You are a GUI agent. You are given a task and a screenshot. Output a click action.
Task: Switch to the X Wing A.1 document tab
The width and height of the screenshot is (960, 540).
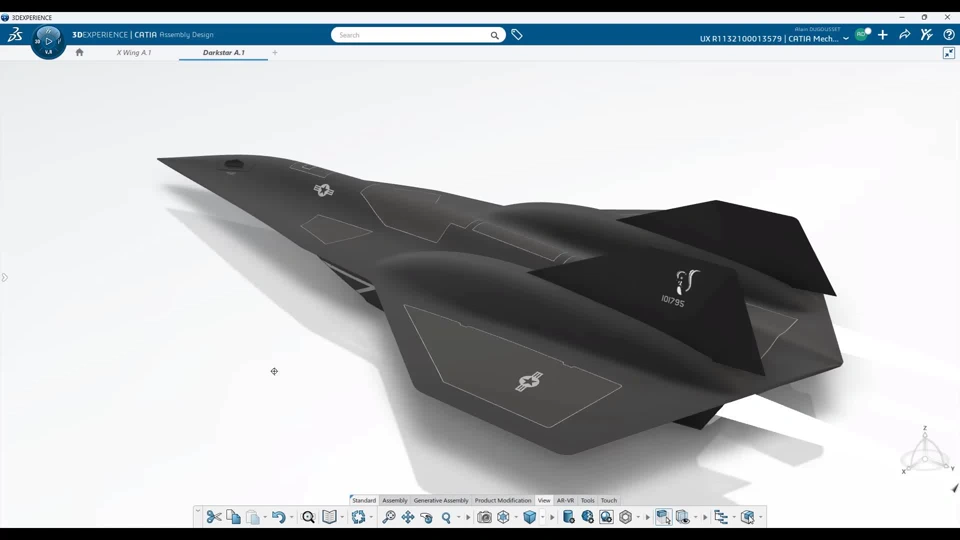tap(134, 53)
